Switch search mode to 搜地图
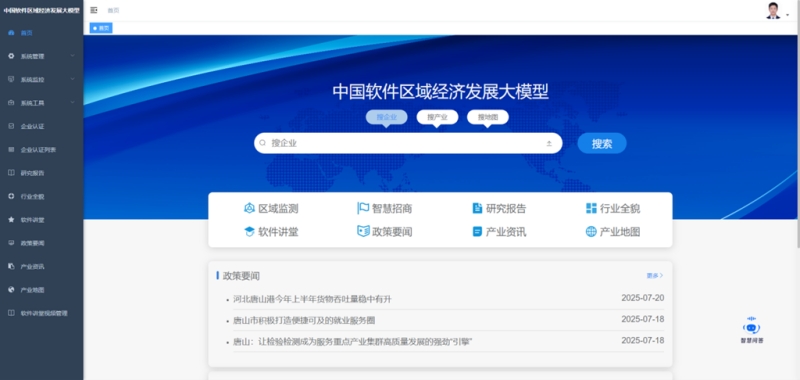This screenshot has height=380, width=800. click(487, 117)
